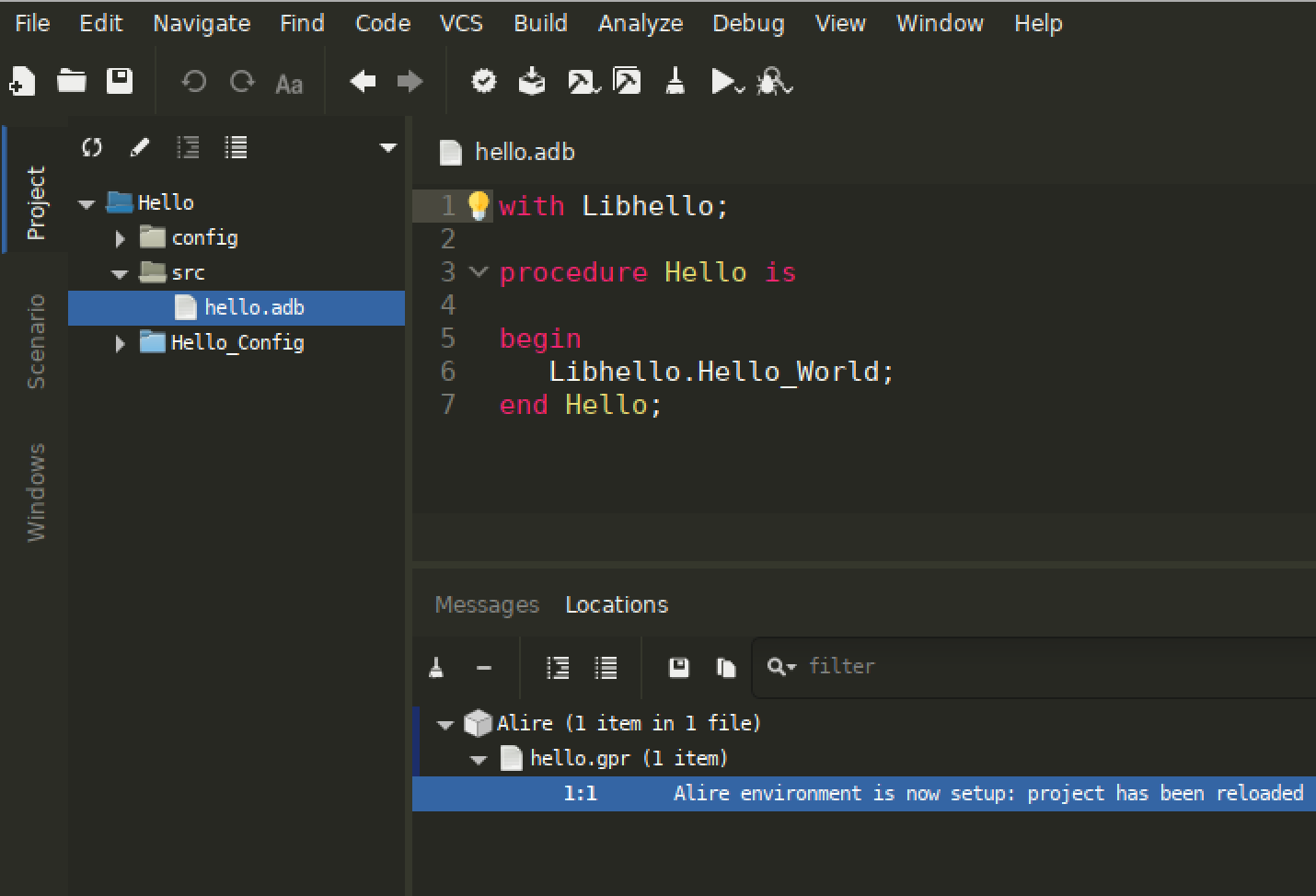The height and width of the screenshot is (896, 1316).
Task: Click the stacked-pages copy icon in Locations toolbar
Action: click(726, 668)
